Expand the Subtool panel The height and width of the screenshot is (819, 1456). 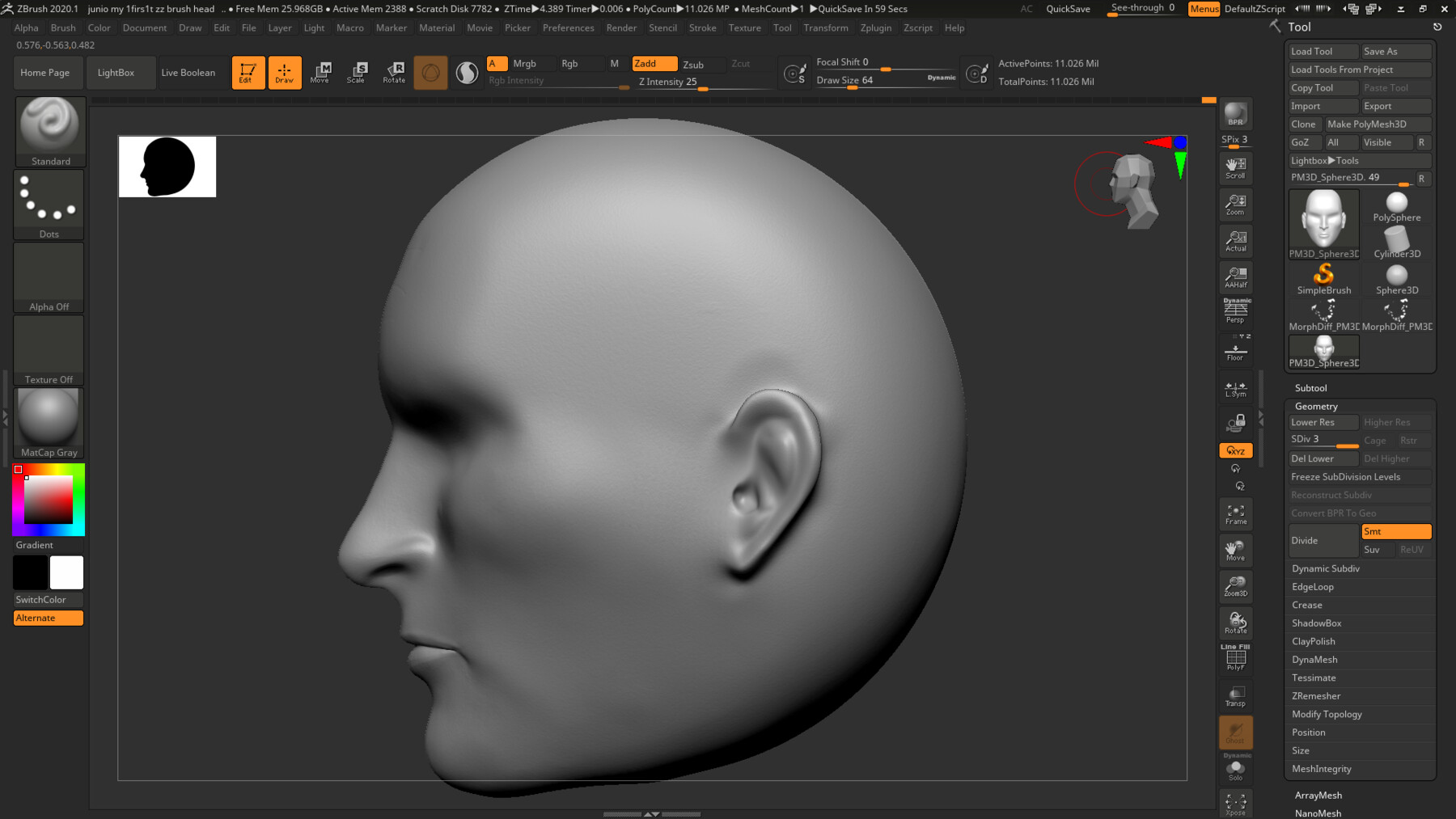point(1310,388)
